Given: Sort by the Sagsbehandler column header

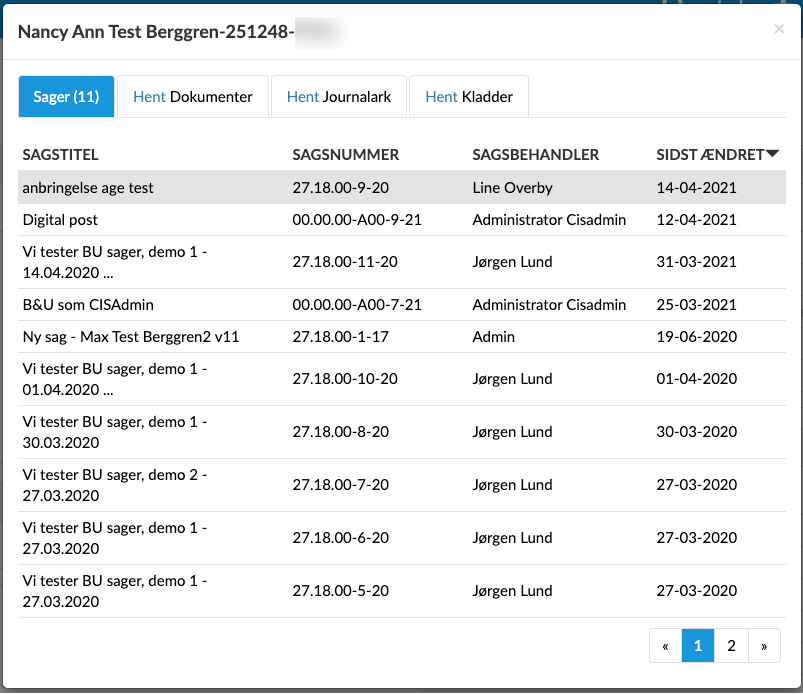Looking at the screenshot, I should [535, 155].
